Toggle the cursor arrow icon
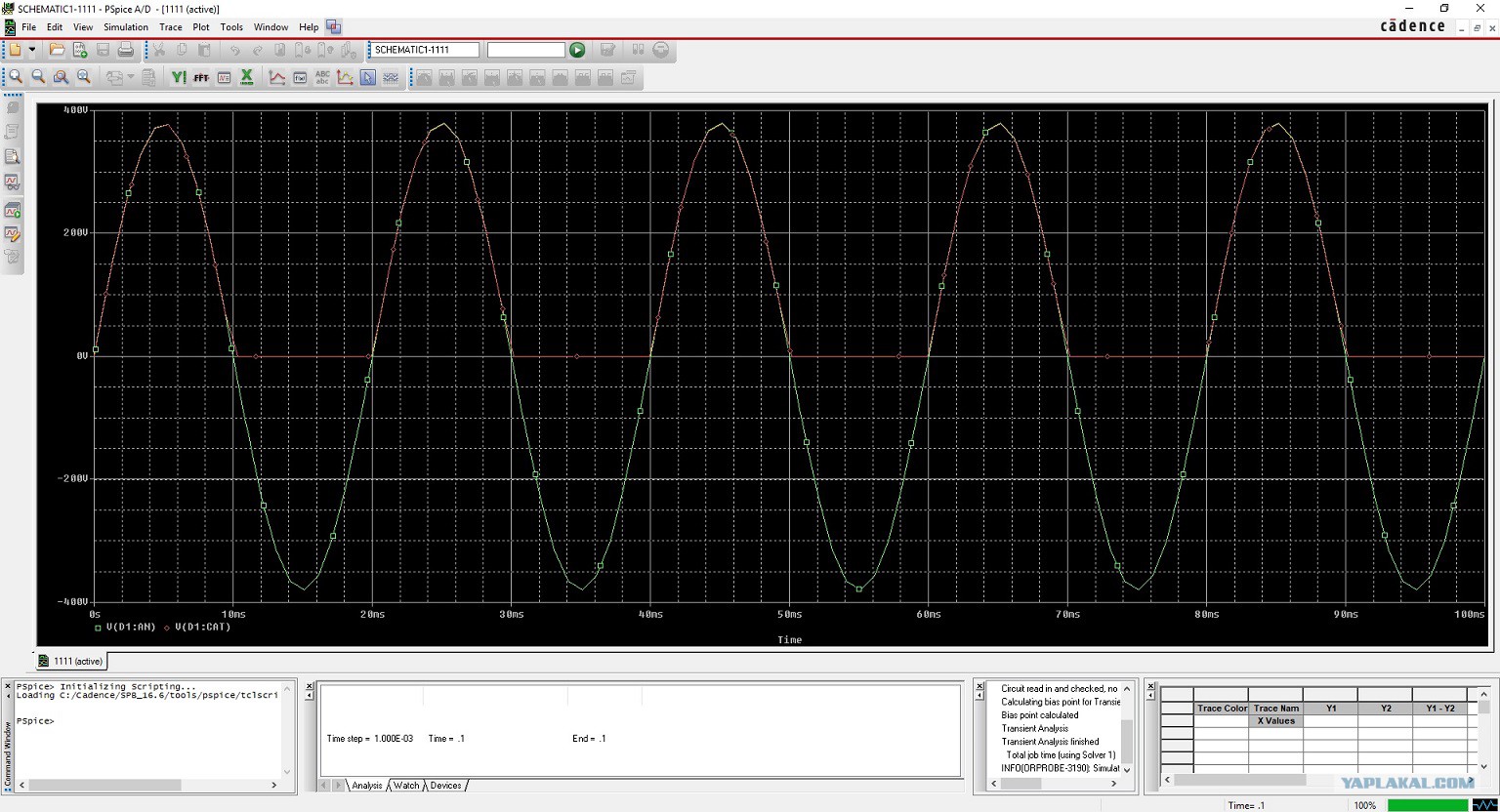The width and height of the screenshot is (1500, 812). 368,77
